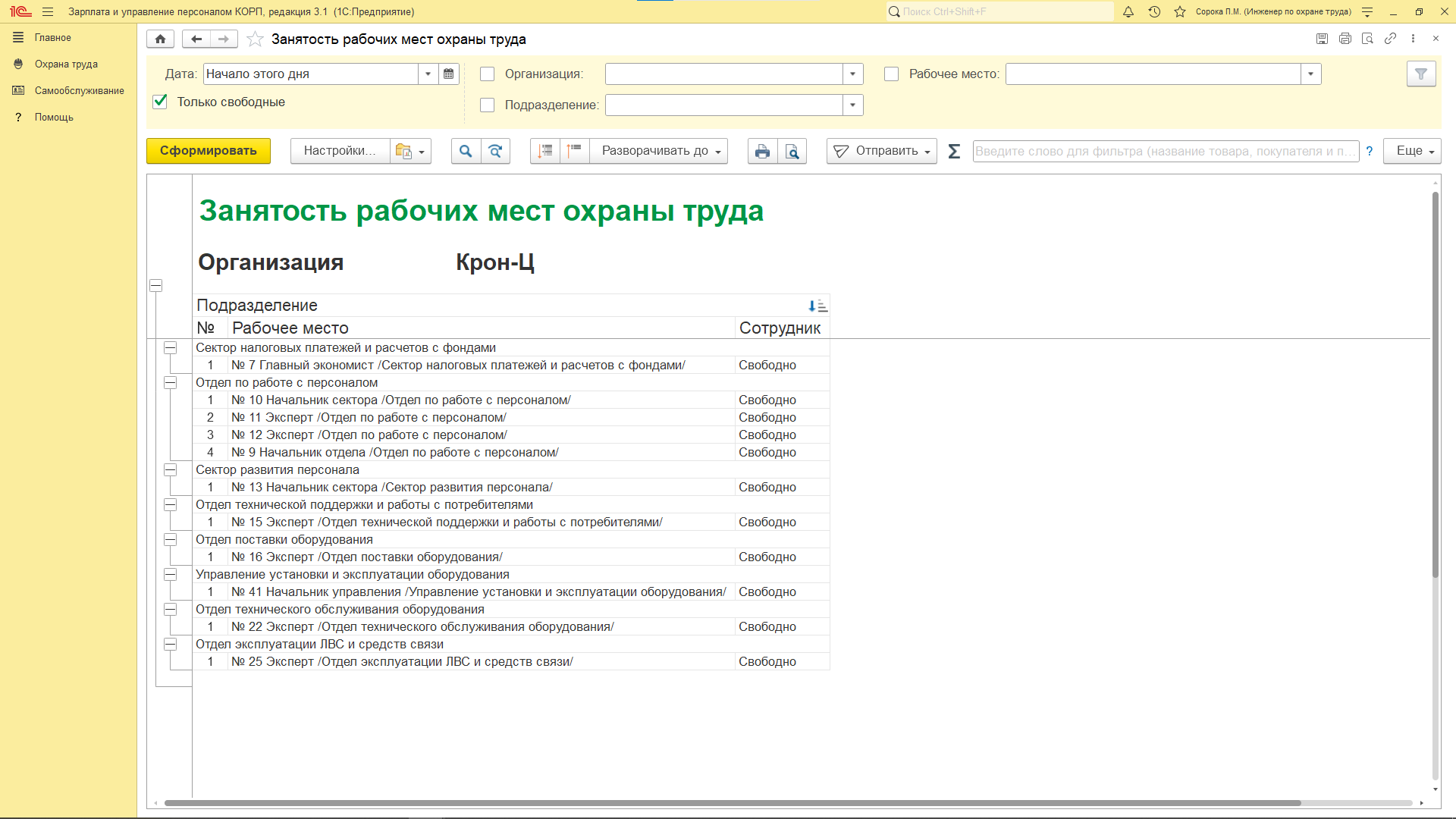Enable the 'Организация' filter checkbox

pos(488,74)
